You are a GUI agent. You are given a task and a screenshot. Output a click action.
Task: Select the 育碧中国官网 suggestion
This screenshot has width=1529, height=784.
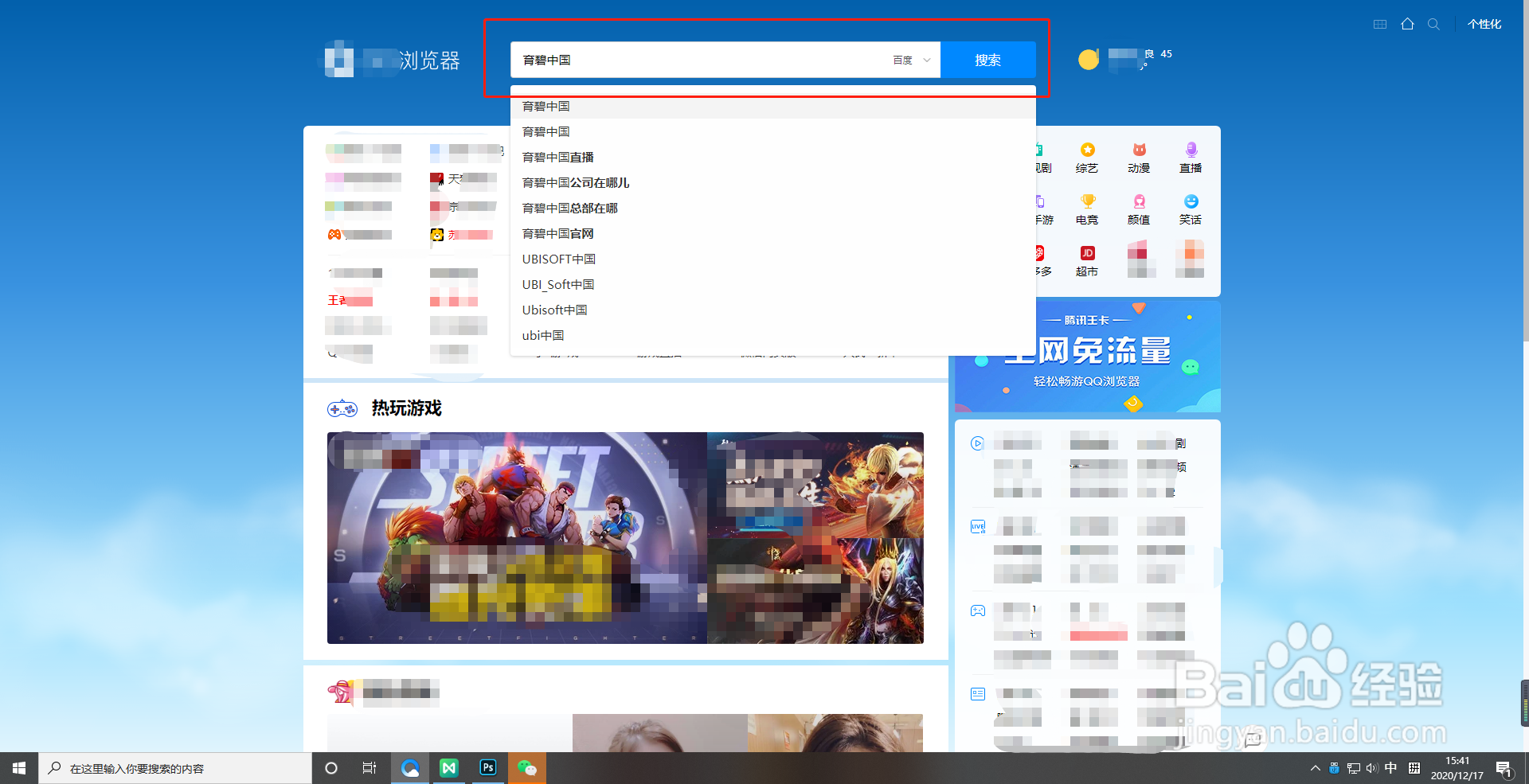point(772,234)
